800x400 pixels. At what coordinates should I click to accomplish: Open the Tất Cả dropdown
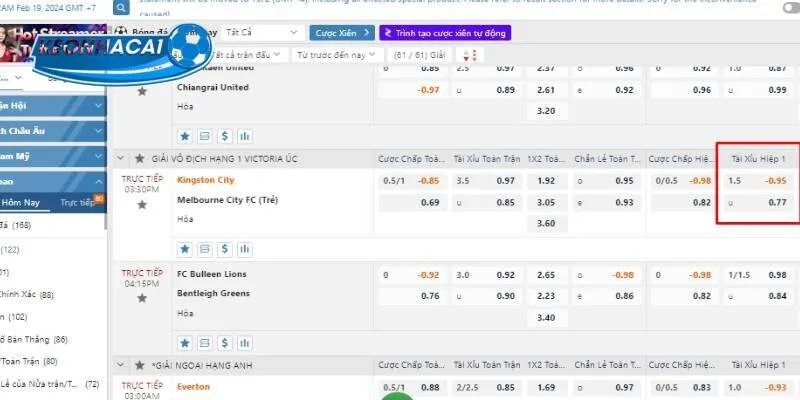click(263, 33)
